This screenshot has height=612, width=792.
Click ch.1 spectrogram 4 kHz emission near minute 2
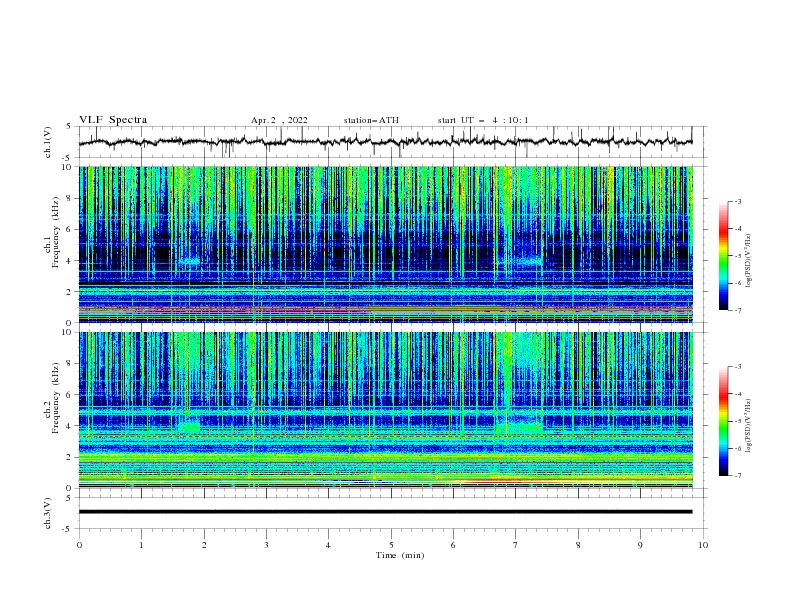189,261
